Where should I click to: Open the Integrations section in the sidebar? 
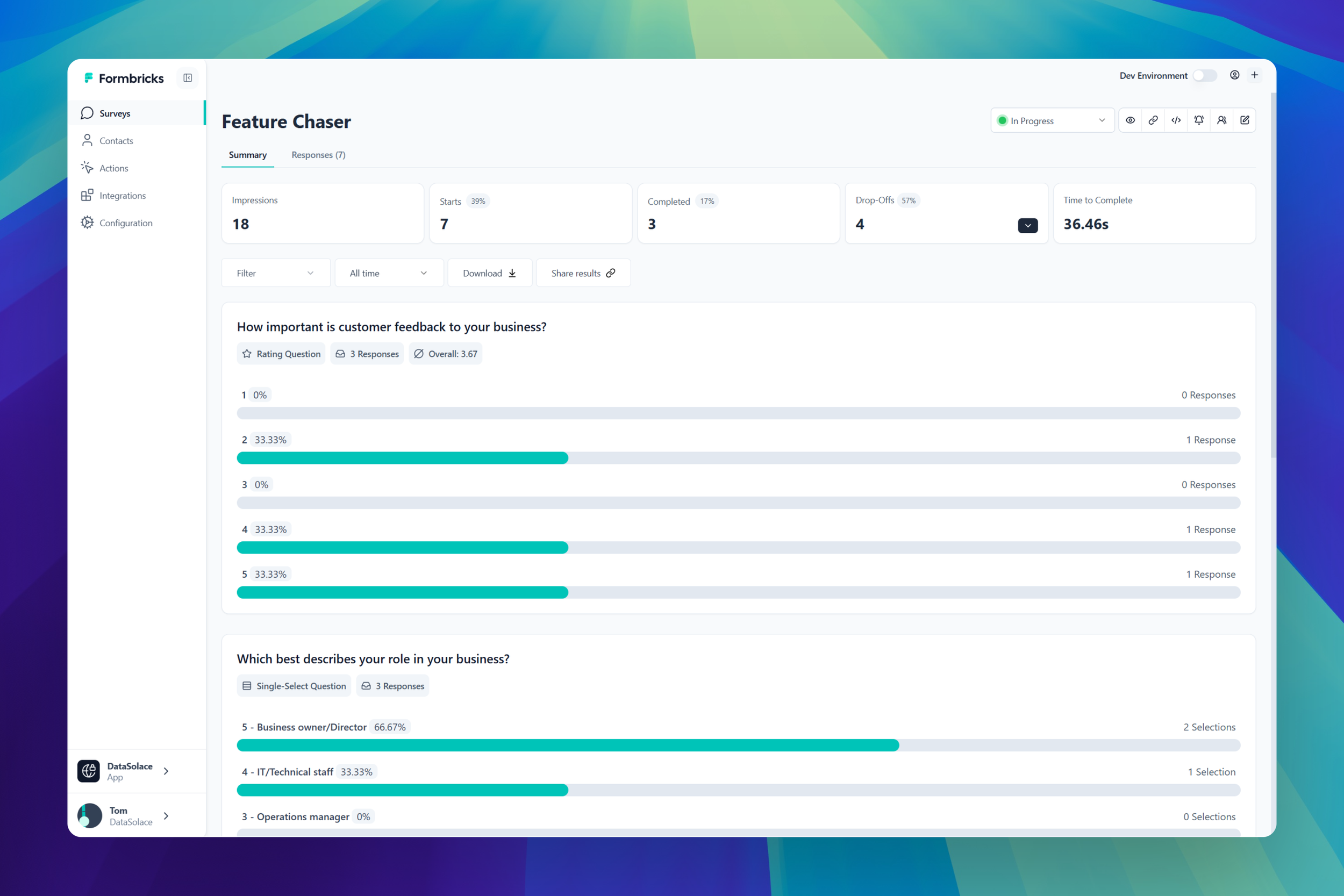pos(122,195)
